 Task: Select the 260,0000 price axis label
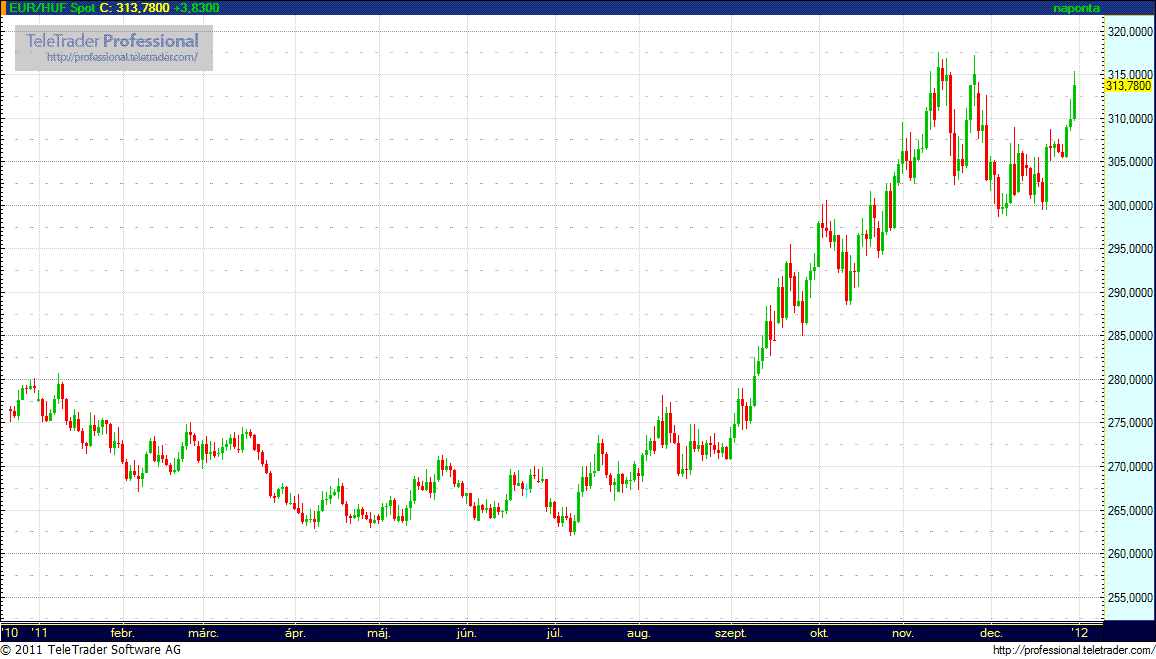[1129, 554]
